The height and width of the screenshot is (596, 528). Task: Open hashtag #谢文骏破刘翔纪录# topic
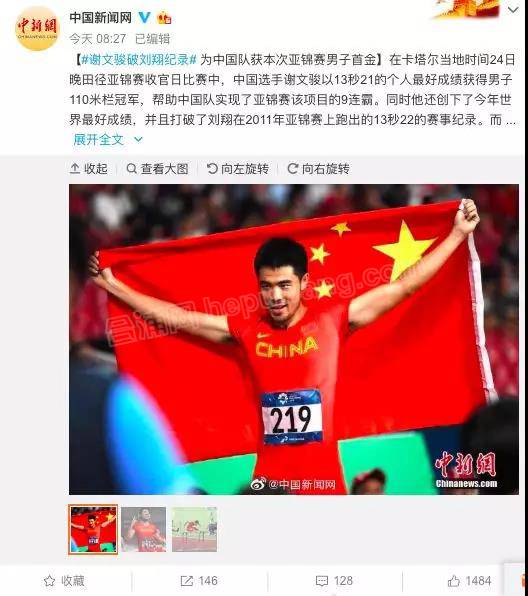[139, 60]
